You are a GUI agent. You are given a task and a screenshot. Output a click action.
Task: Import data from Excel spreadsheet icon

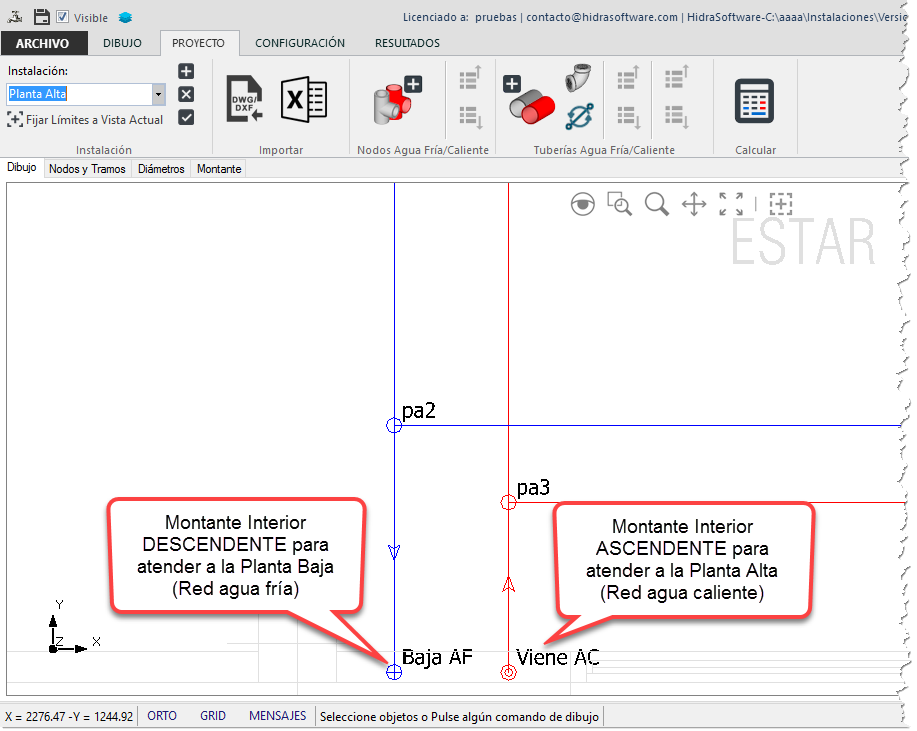tap(304, 100)
